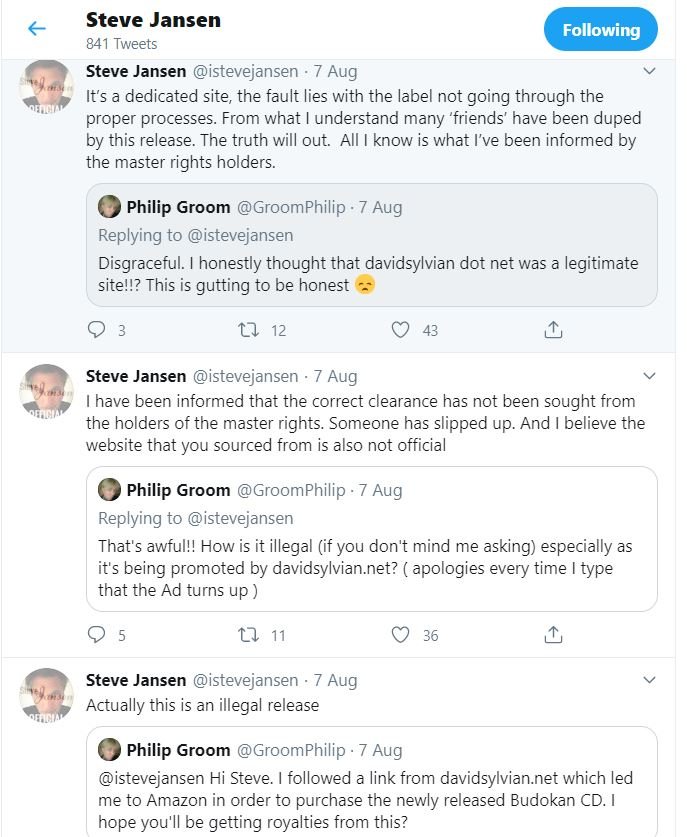The width and height of the screenshot is (687, 837).
Task: Expand options chevron on 'correct clearance' tweet
Action: click(x=649, y=376)
